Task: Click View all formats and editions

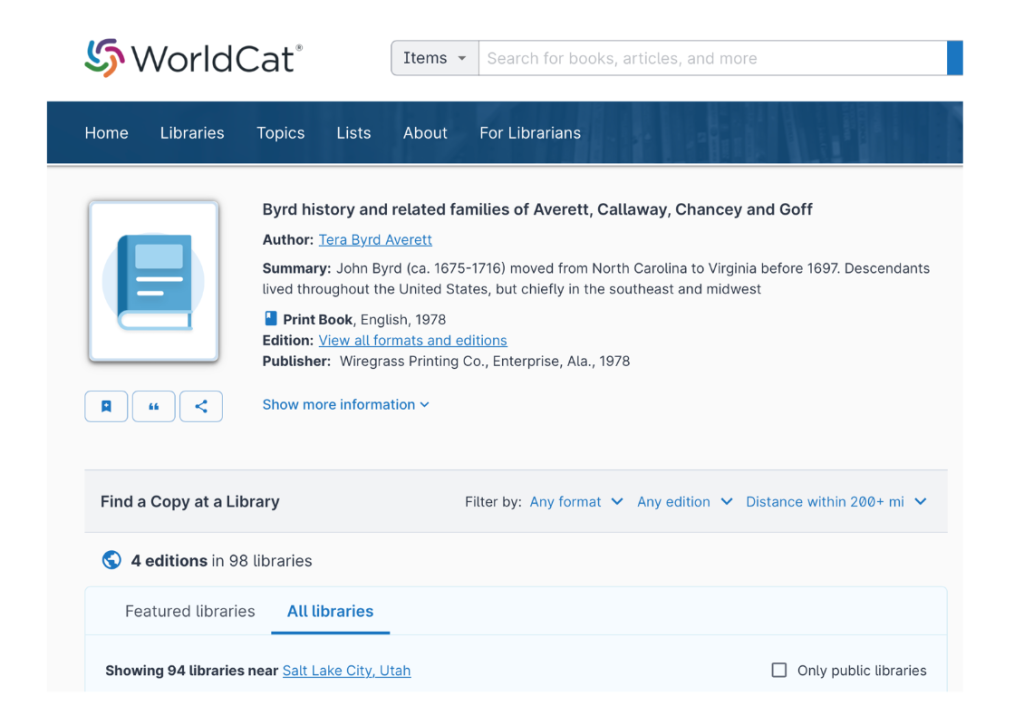Action: (x=412, y=340)
